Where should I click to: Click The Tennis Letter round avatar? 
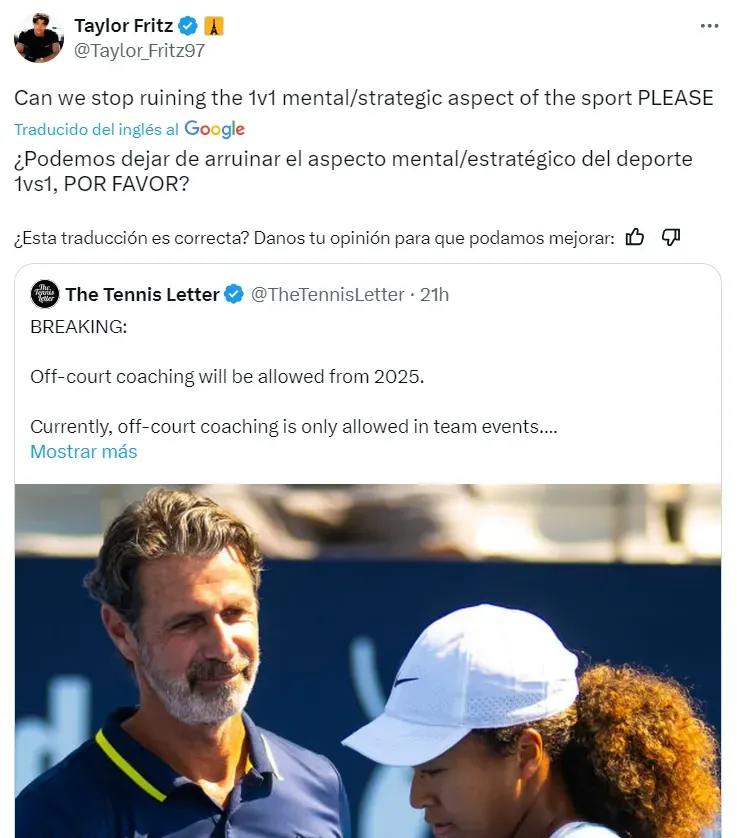pos(44,294)
